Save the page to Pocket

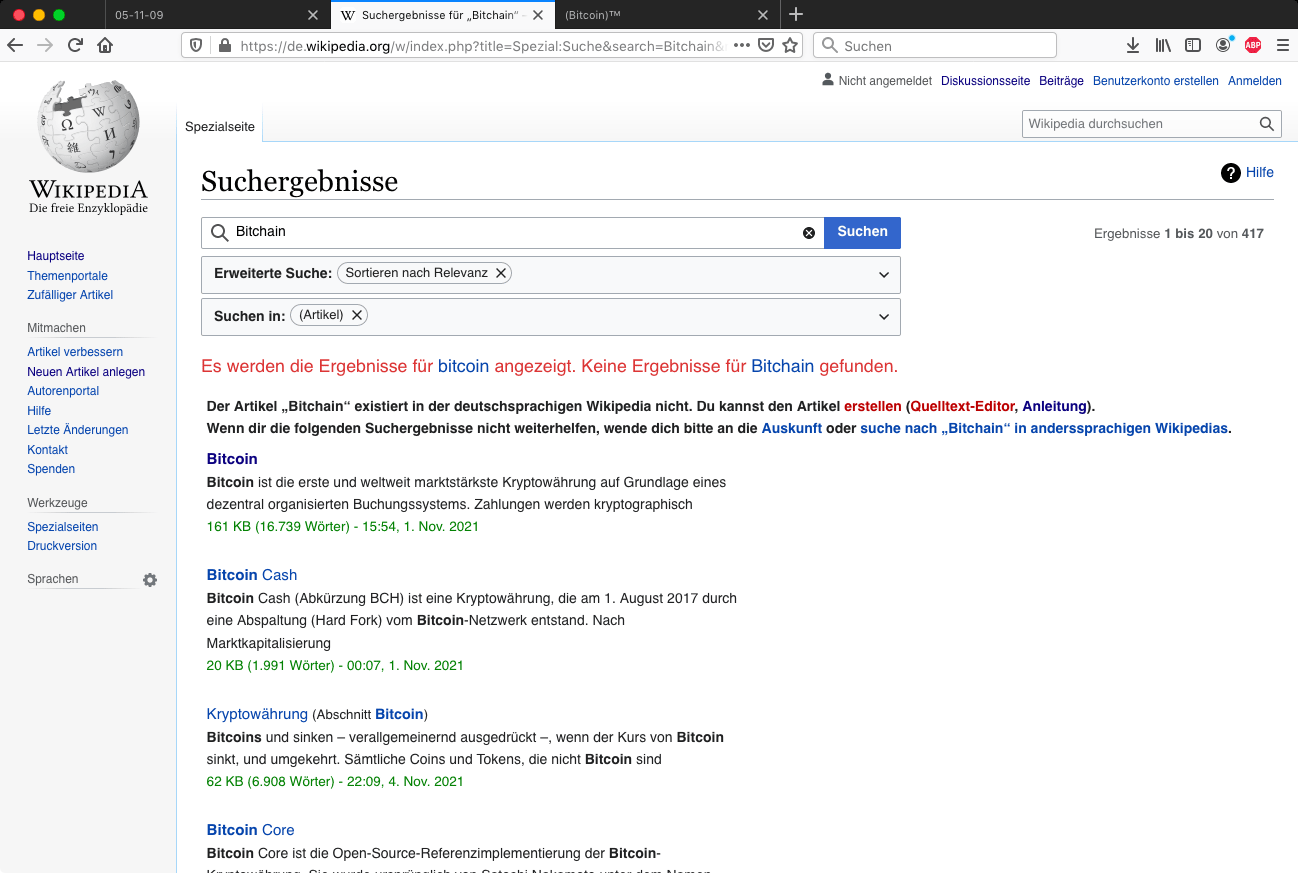(x=765, y=45)
